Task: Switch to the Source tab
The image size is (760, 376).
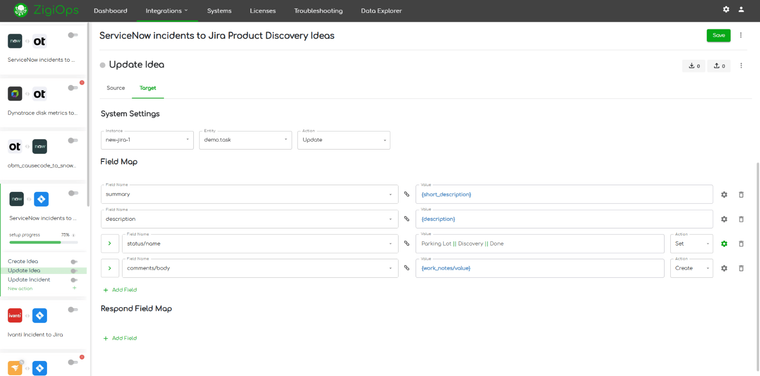Action: click(x=116, y=88)
